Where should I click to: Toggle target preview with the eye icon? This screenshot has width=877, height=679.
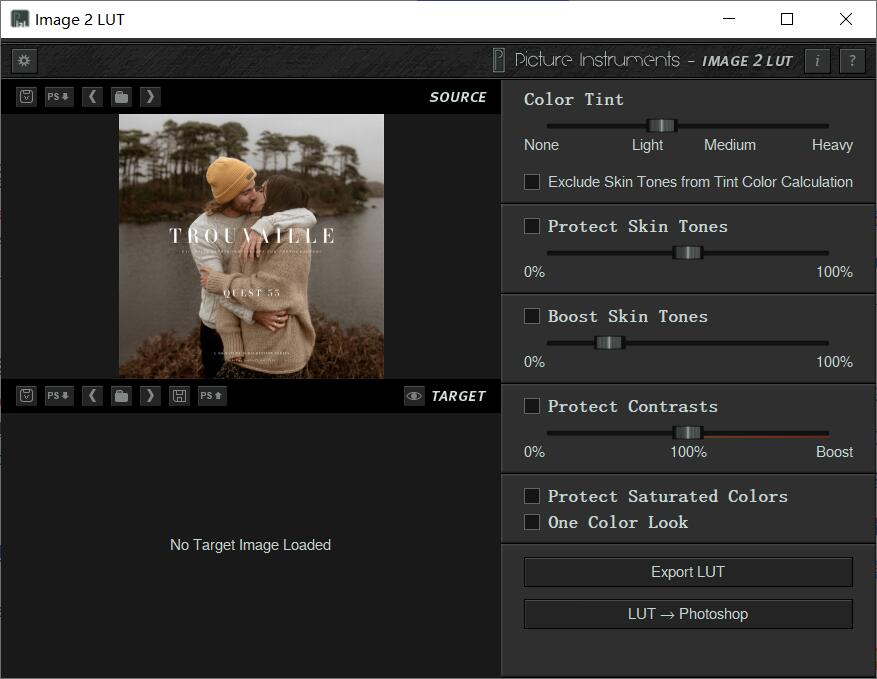[414, 395]
